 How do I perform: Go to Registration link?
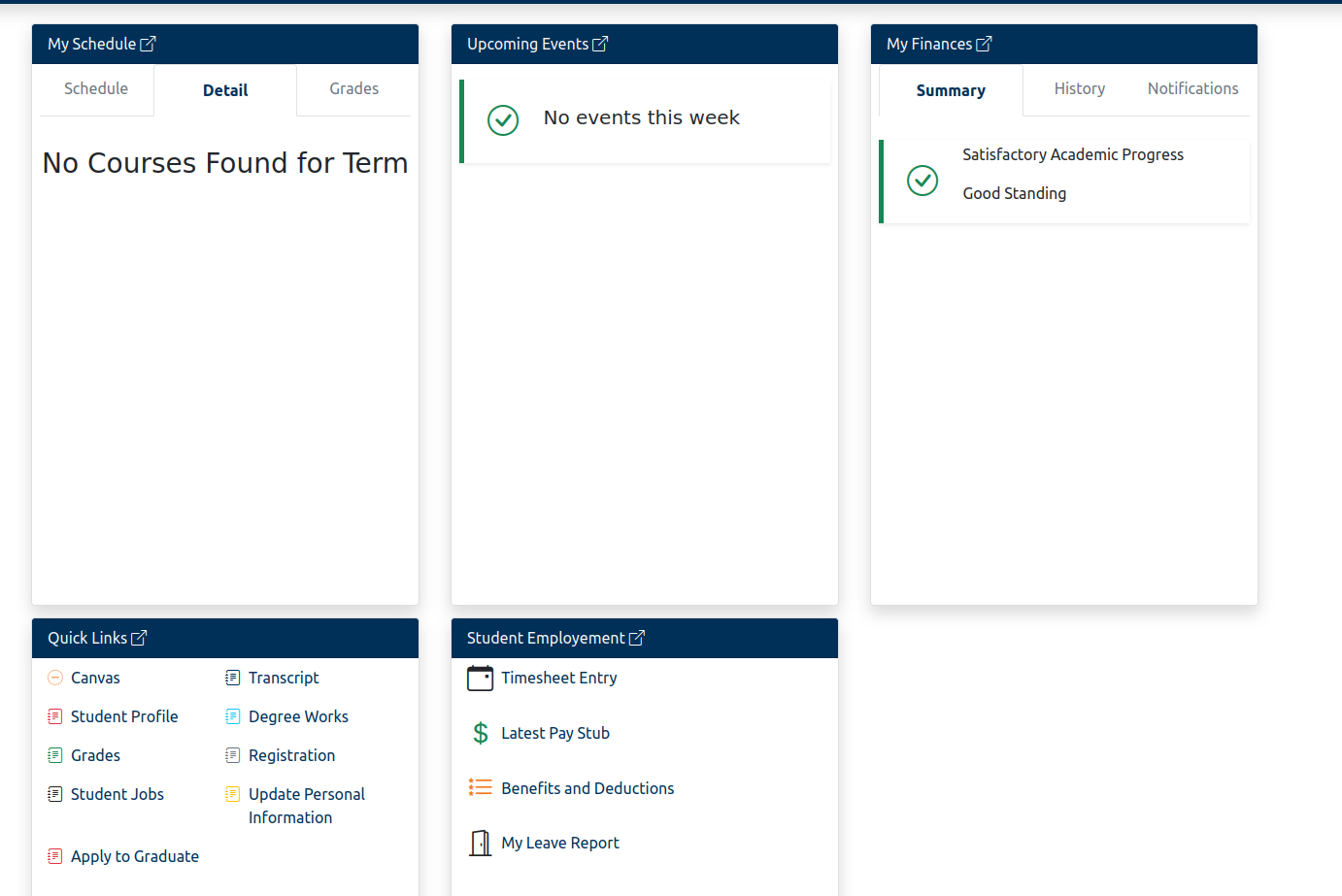click(291, 755)
